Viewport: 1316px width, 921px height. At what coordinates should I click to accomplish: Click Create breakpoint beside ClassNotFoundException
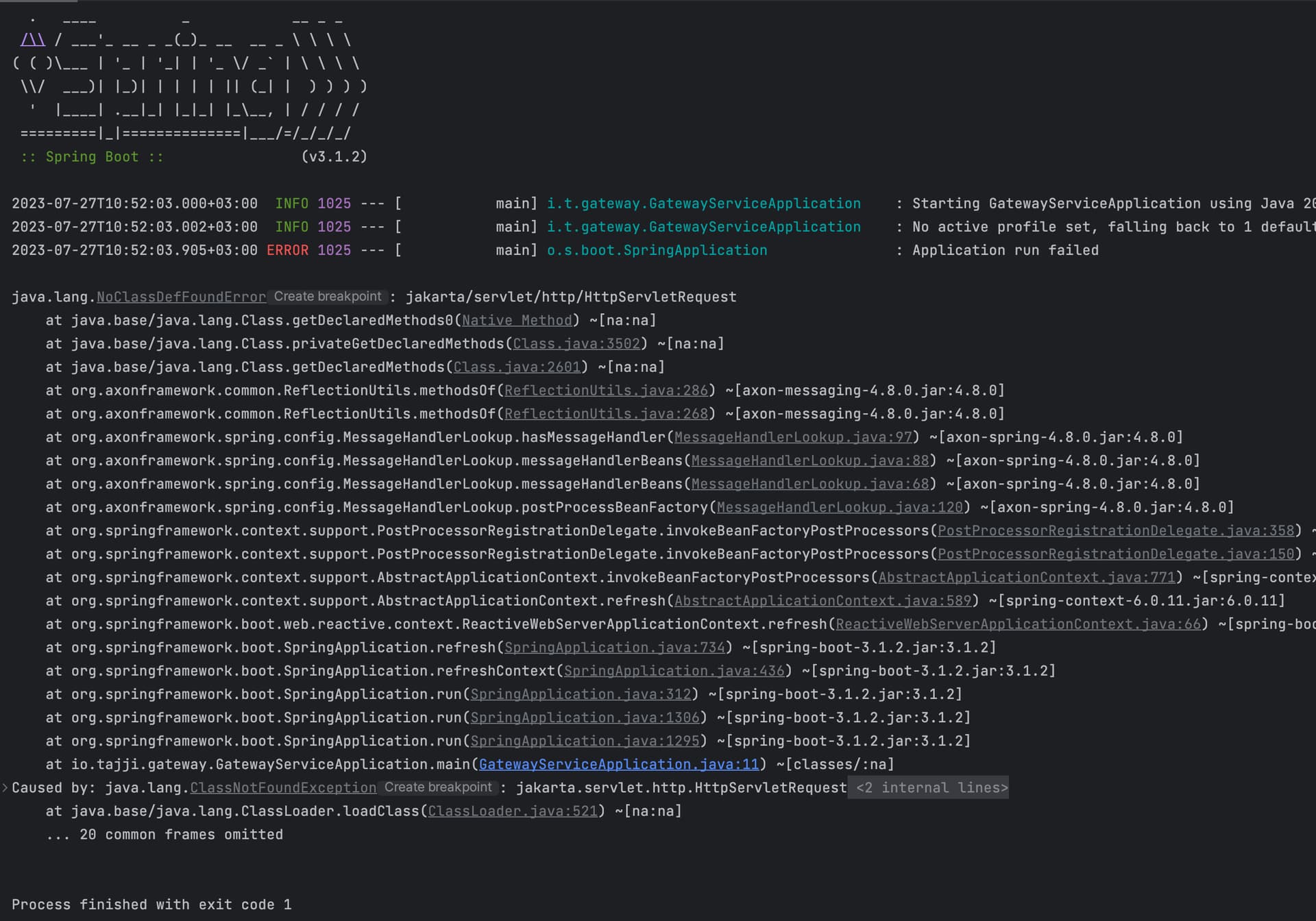[438, 787]
